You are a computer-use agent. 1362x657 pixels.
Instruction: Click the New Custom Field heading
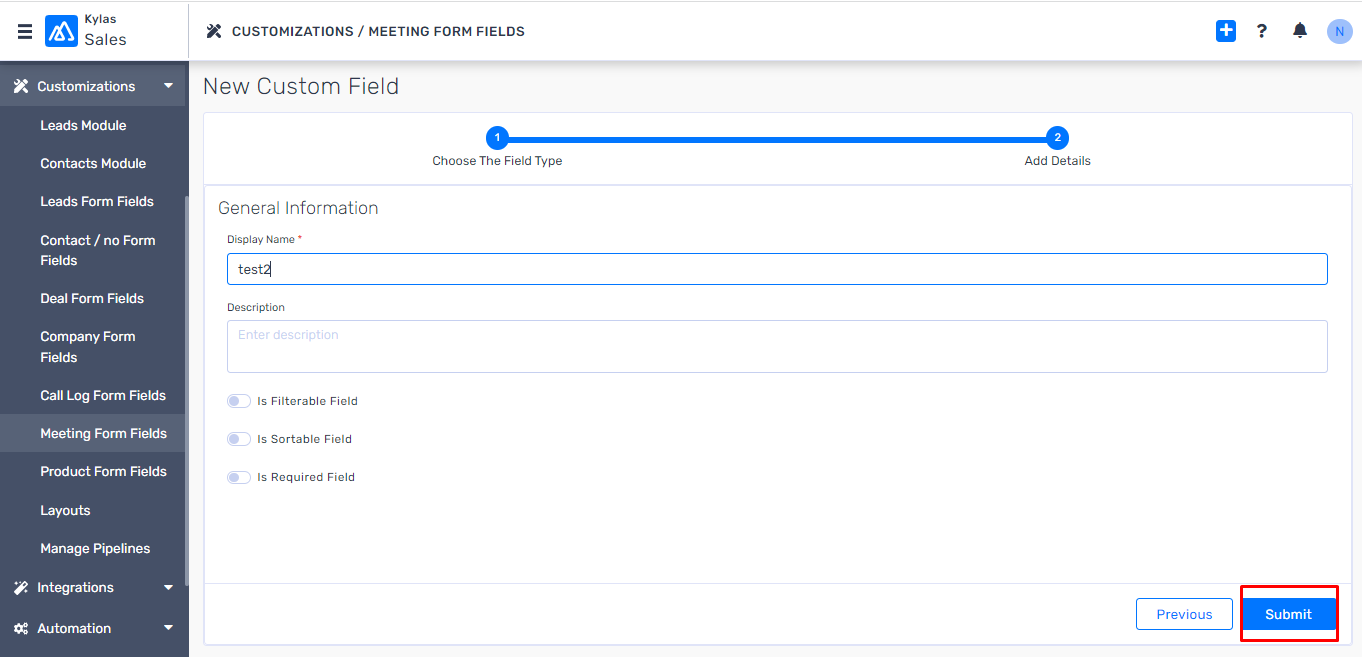[x=301, y=86]
